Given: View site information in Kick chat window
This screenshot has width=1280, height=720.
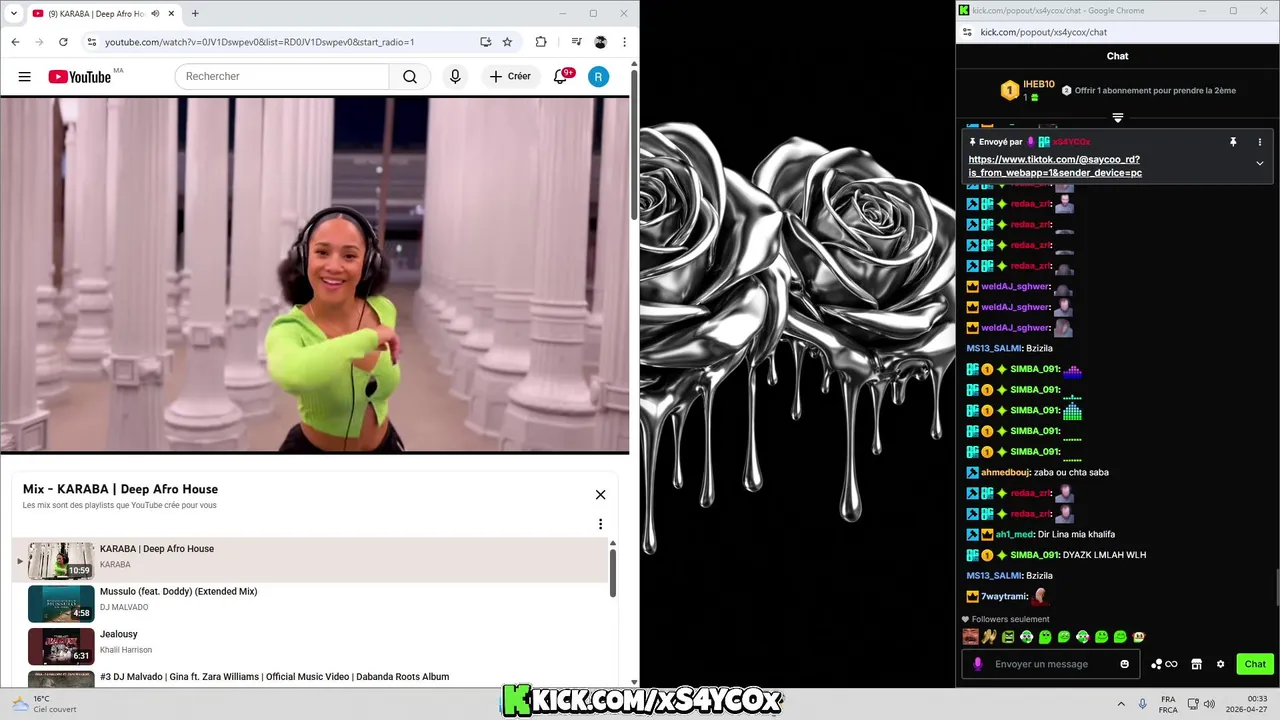Looking at the screenshot, I should (x=967, y=32).
